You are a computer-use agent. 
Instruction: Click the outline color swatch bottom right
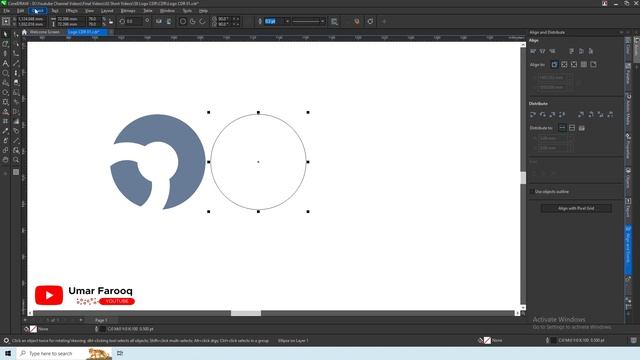(553, 340)
